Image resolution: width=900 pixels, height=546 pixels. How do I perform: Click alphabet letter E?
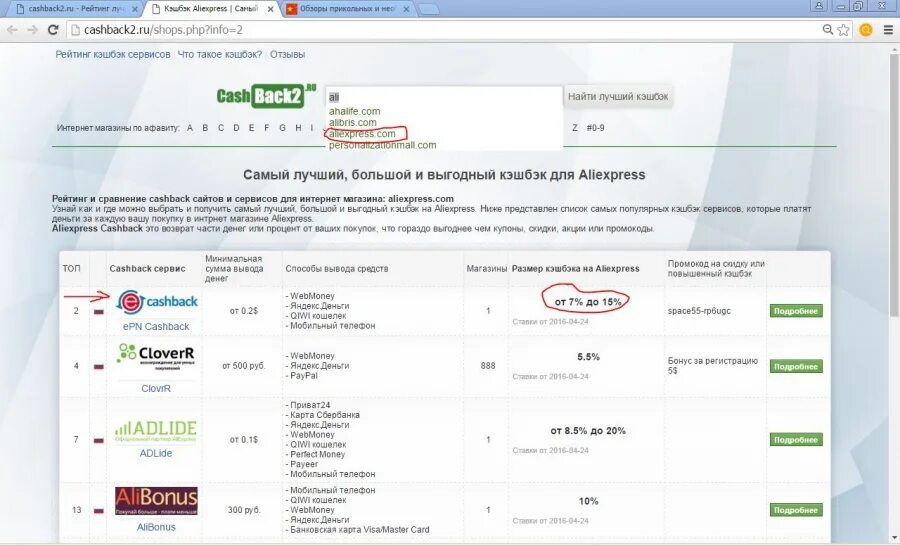click(x=251, y=128)
